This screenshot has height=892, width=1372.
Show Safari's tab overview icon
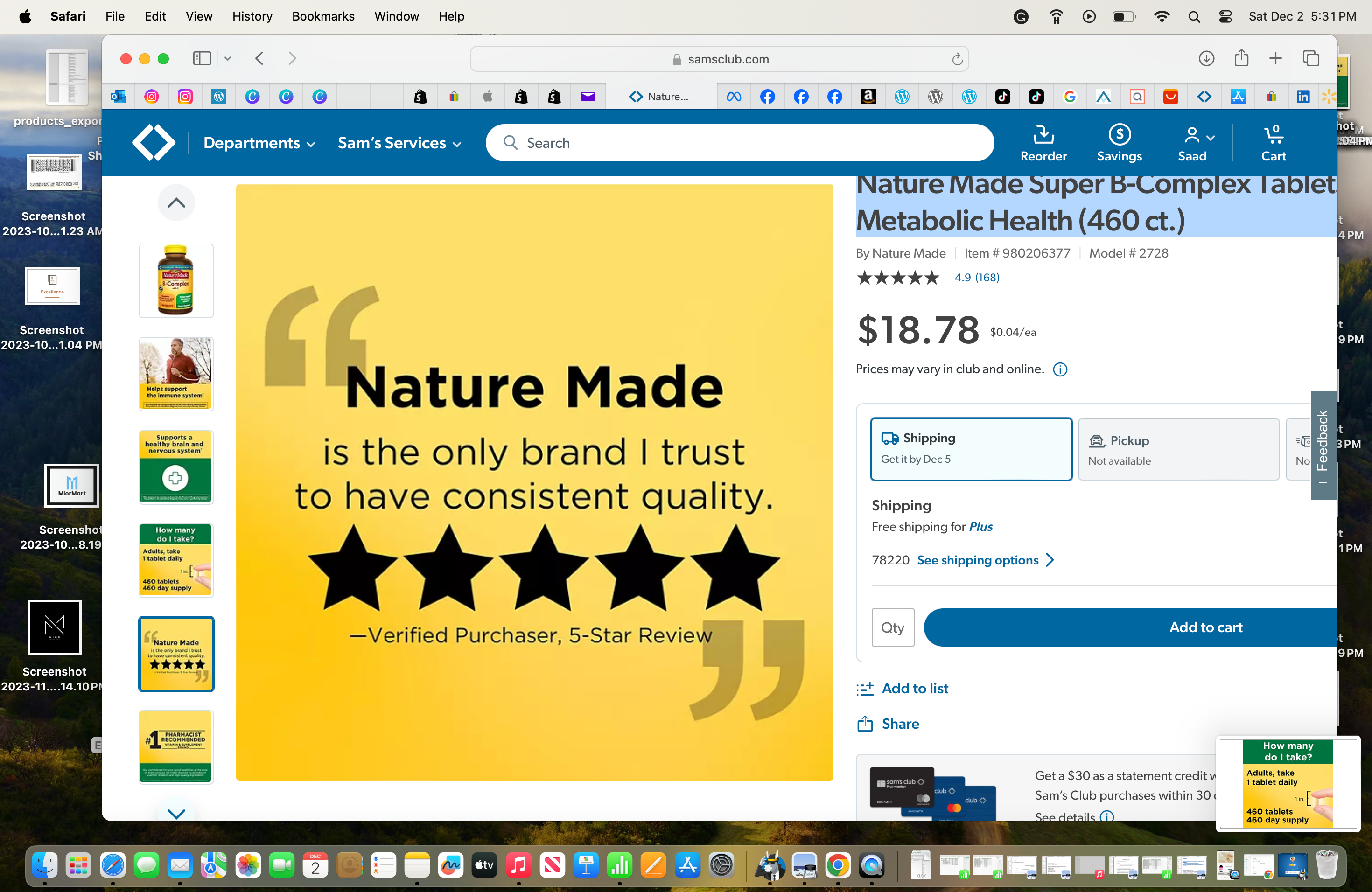1310,58
